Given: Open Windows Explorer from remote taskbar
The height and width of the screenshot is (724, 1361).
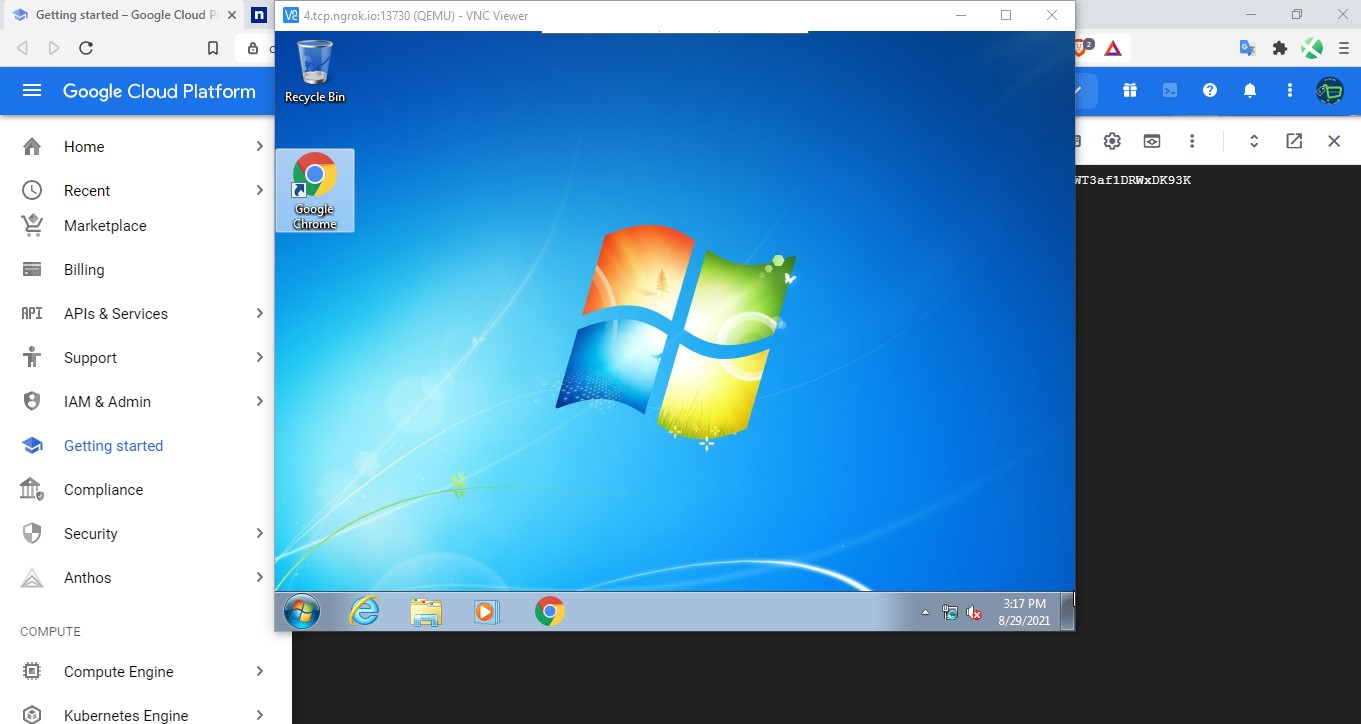Looking at the screenshot, I should pos(426,611).
